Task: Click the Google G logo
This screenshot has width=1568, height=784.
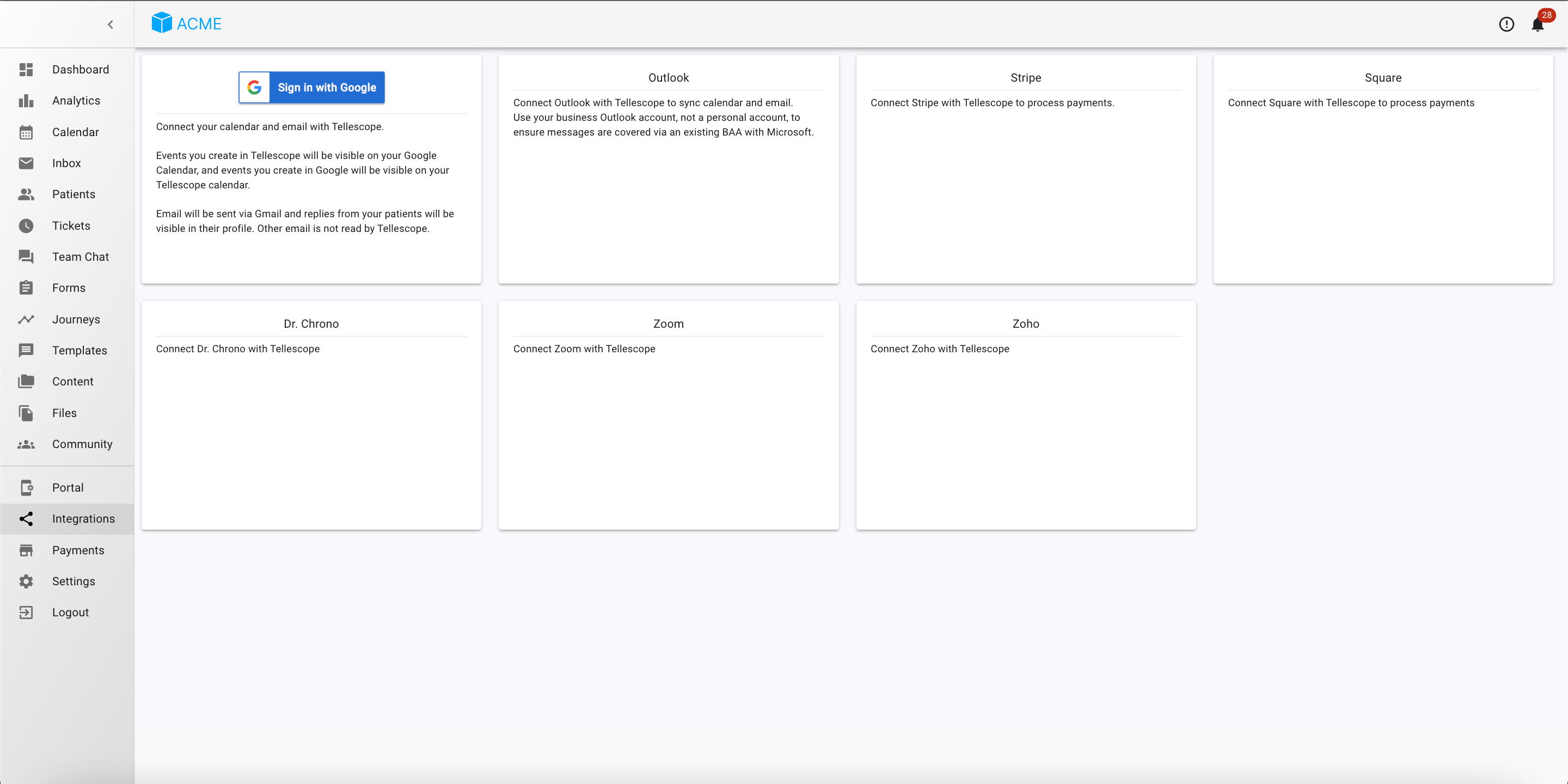Action: click(254, 88)
